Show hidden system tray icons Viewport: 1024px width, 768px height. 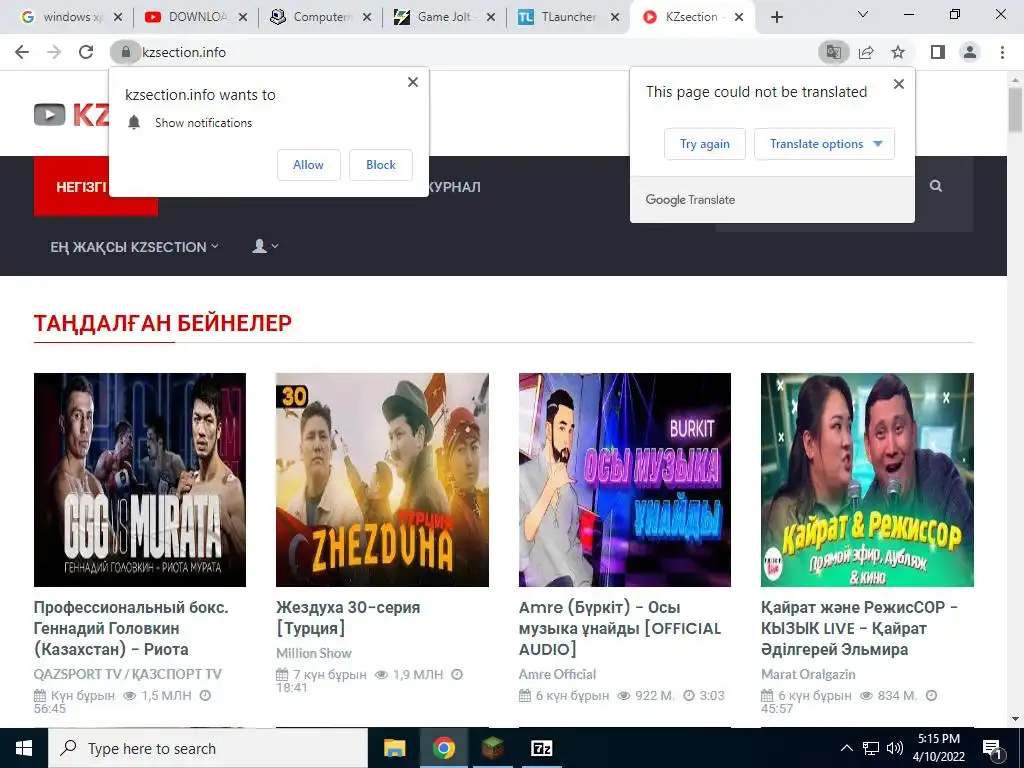[x=846, y=748]
